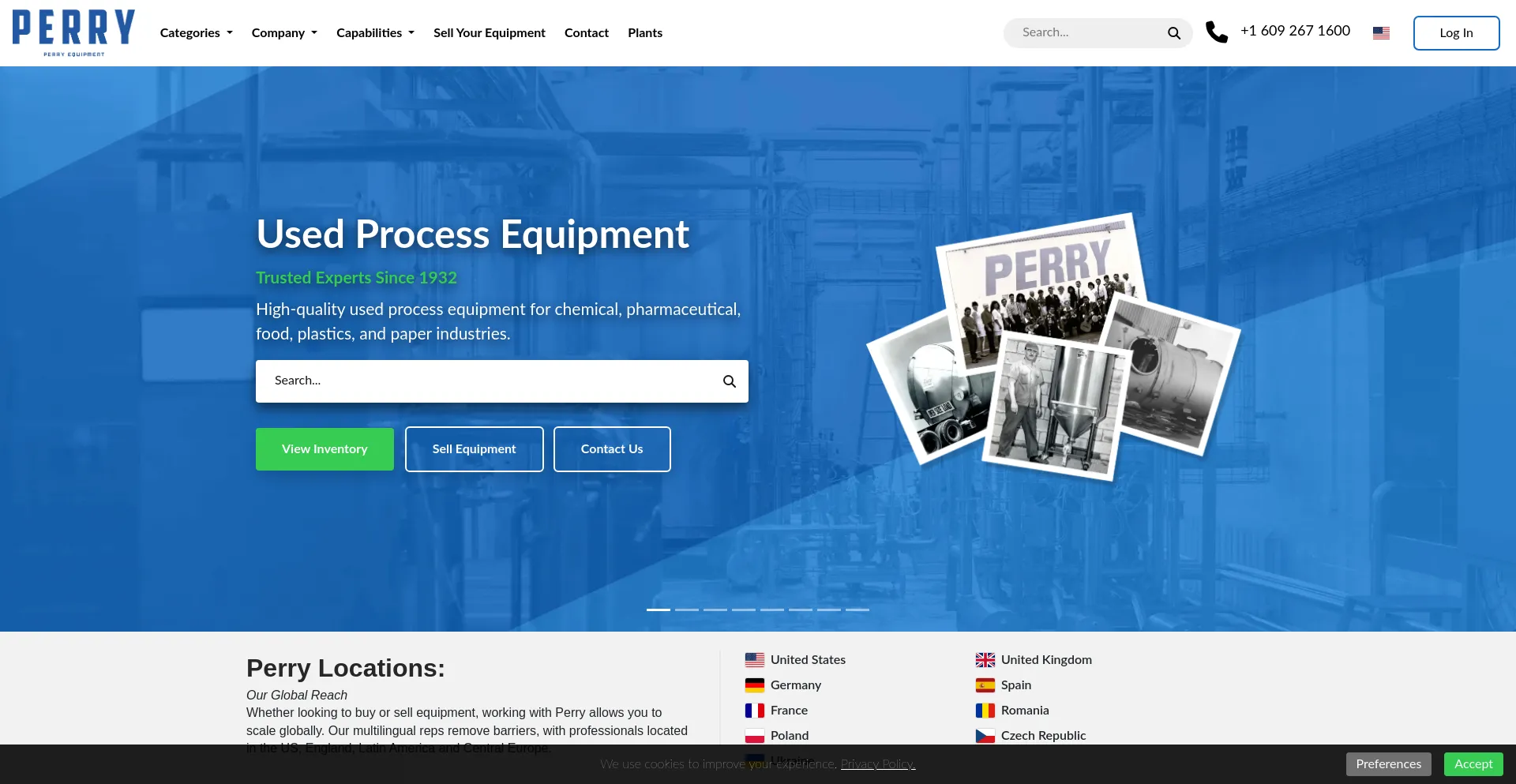Open the US flag language selector

tap(1381, 33)
